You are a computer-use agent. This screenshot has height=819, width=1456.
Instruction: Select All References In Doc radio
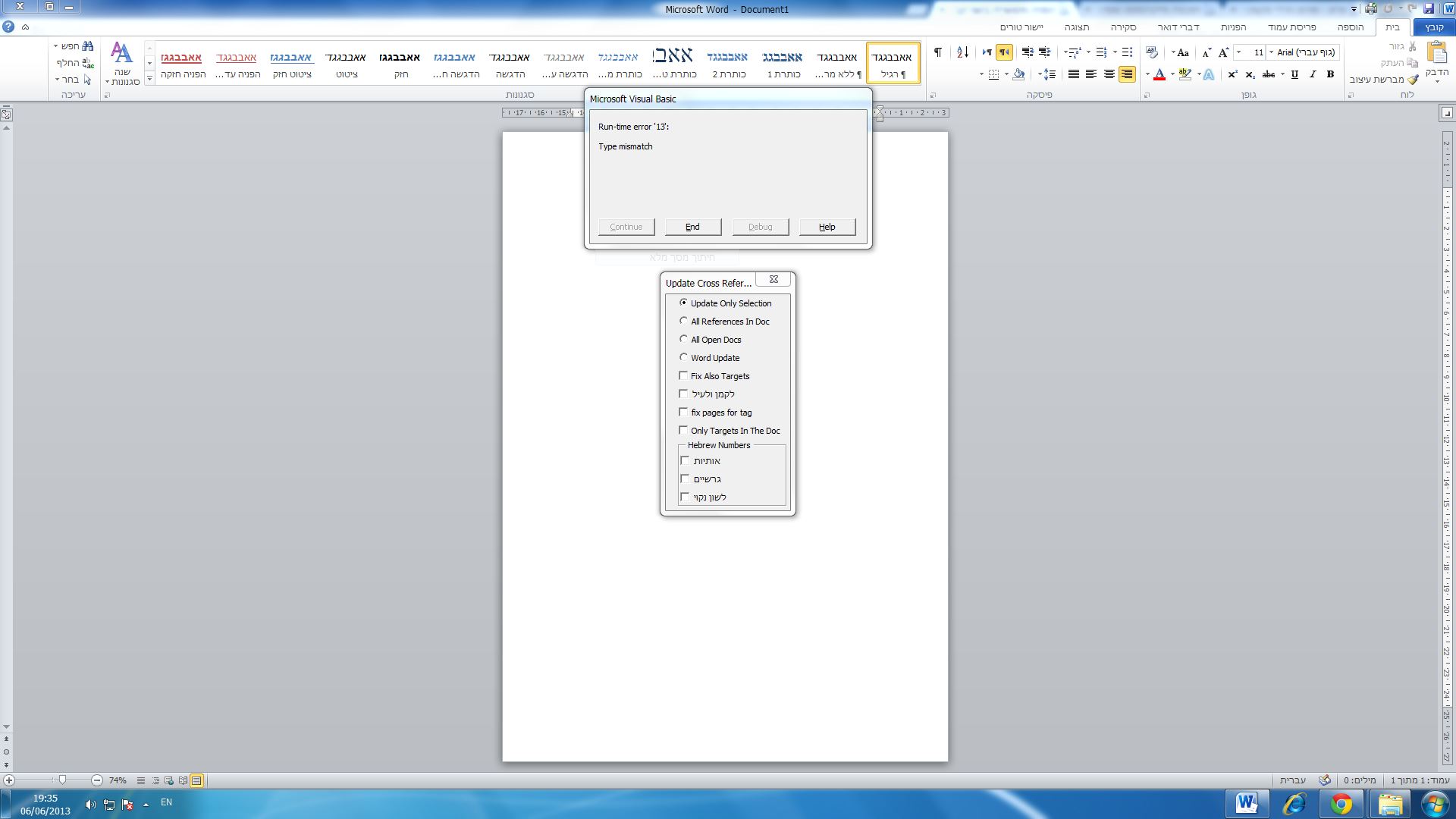click(x=683, y=321)
